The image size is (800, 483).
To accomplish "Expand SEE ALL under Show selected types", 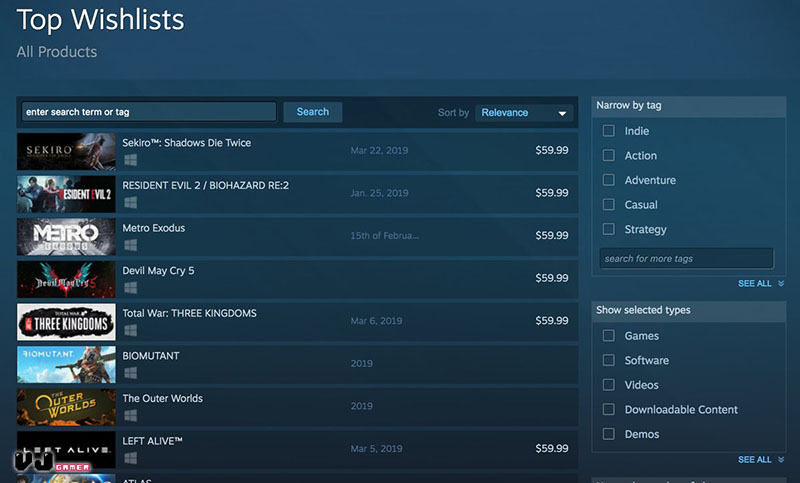I will (x=761, y=460).
